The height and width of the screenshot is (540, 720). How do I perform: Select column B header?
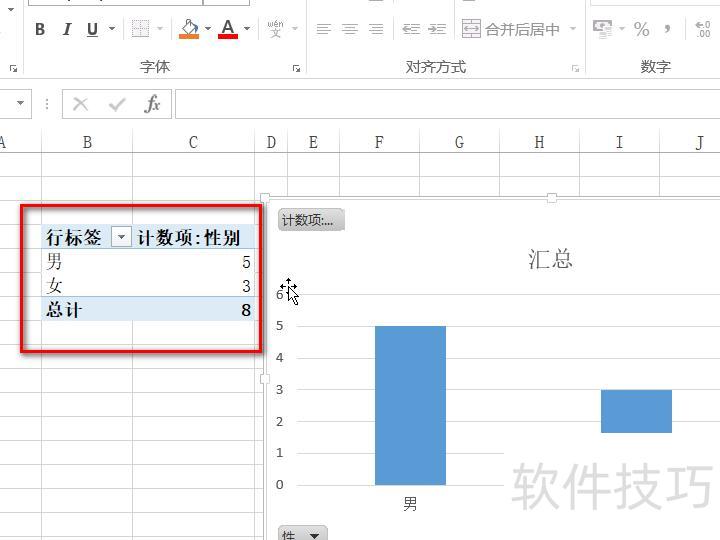(x=87, y=142)
